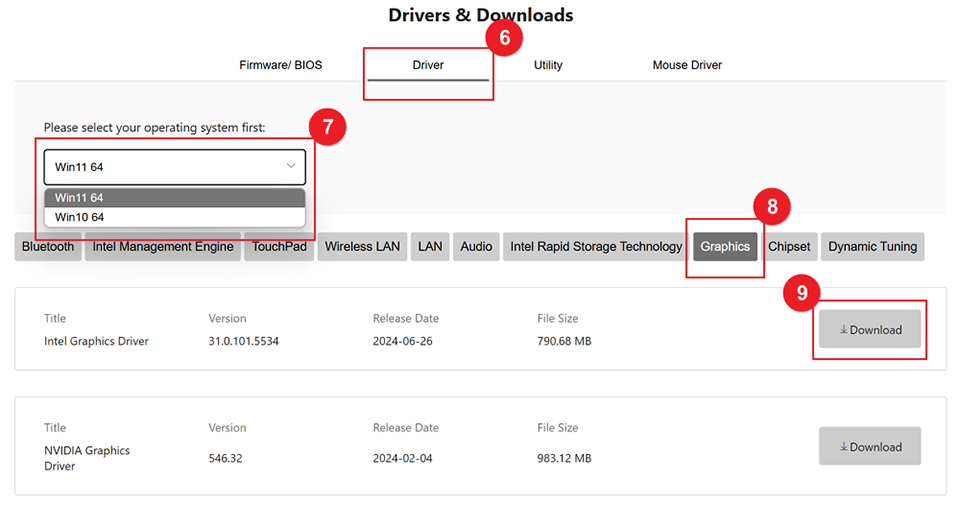Click the dropdown chevron arrow
The image size is (960, 506).
tap(291, 166)
